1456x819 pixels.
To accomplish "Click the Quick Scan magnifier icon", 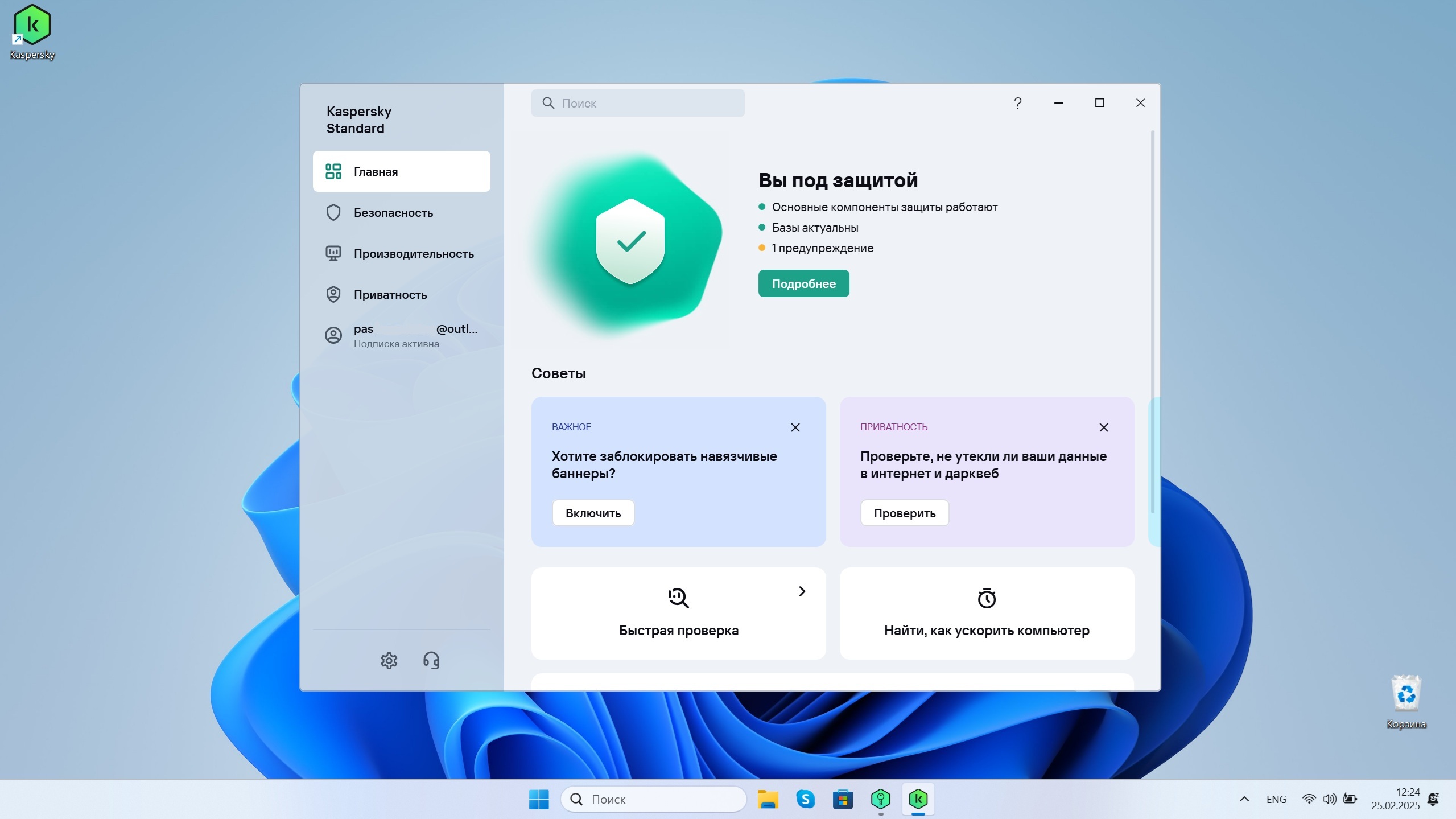I will point(678,598).
